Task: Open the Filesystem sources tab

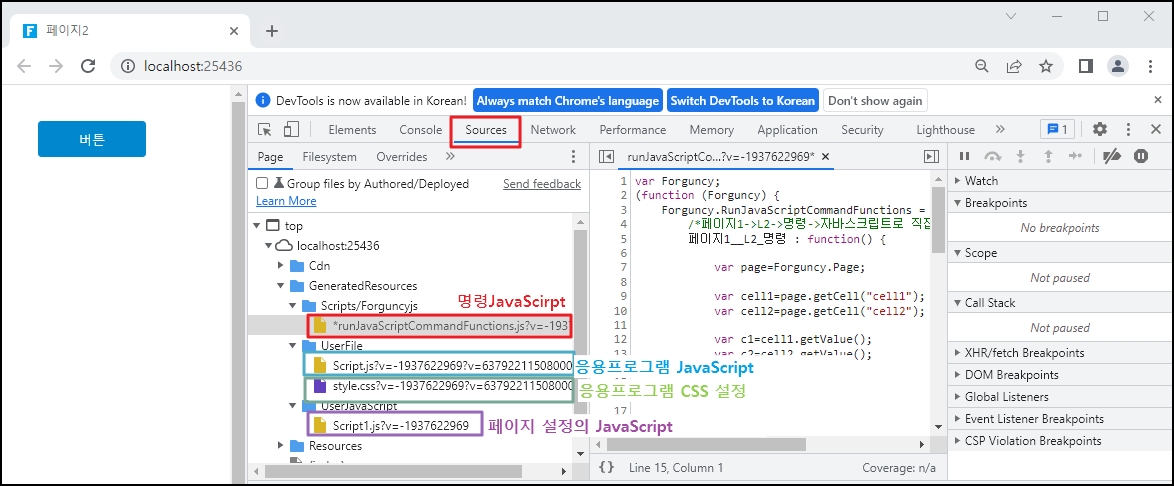Action: point(329,157)
